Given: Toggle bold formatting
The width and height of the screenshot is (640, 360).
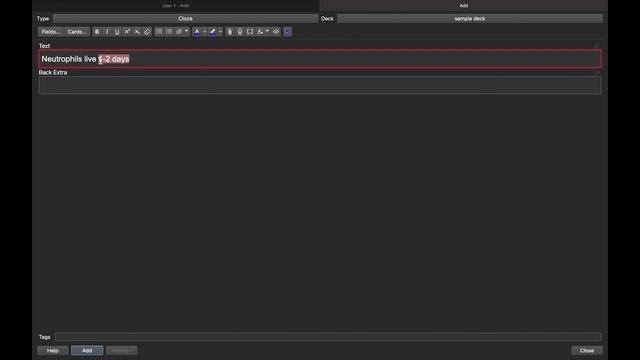Looking at the screenshot, I should (97, 32).
